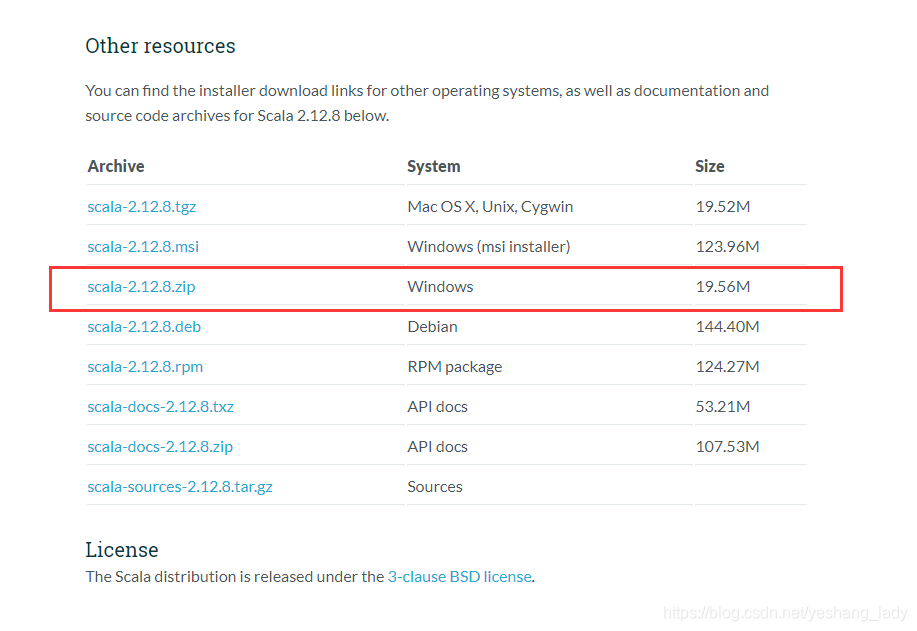Click the 123.96M size value

pyautogui.click(x=728, y=247)
